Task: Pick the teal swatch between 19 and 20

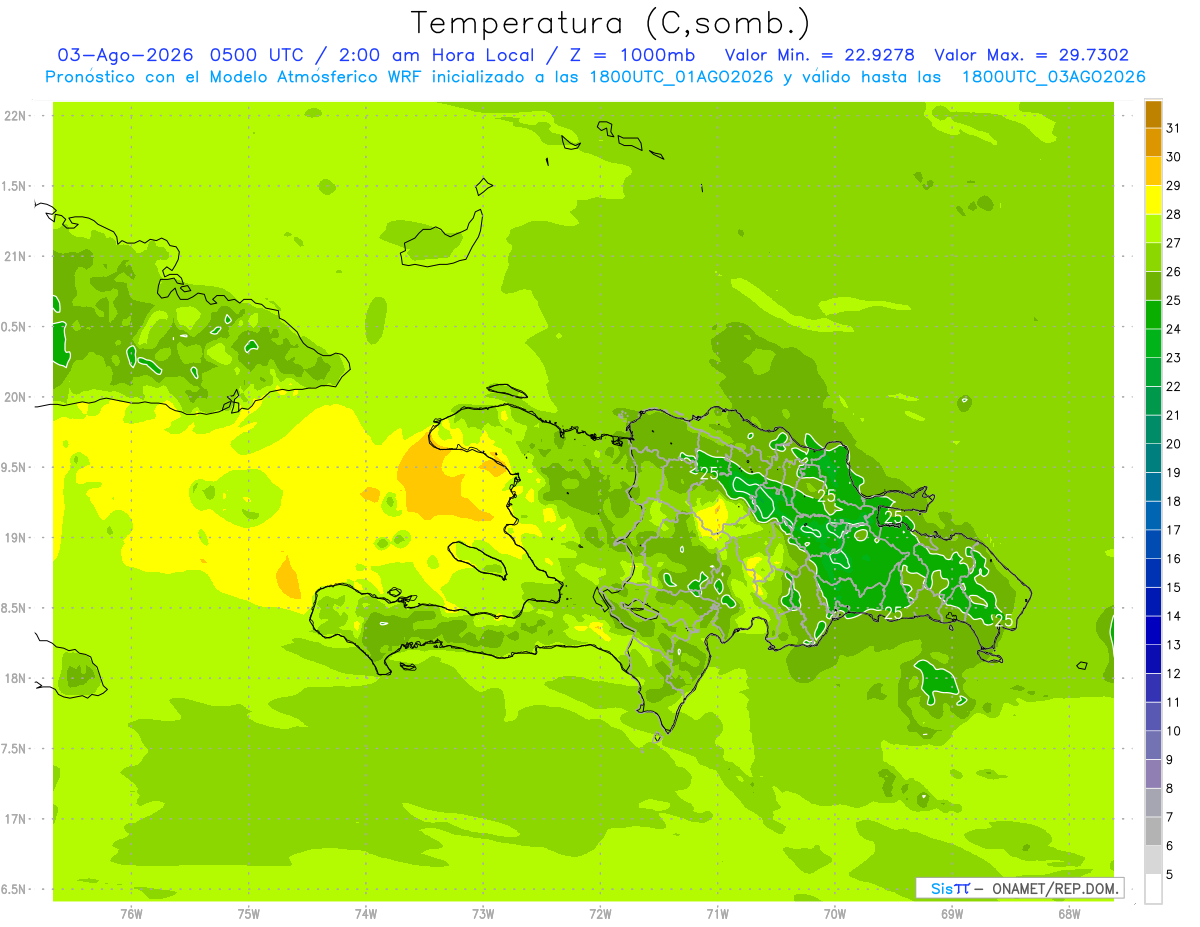Action: click(1153, 458)
